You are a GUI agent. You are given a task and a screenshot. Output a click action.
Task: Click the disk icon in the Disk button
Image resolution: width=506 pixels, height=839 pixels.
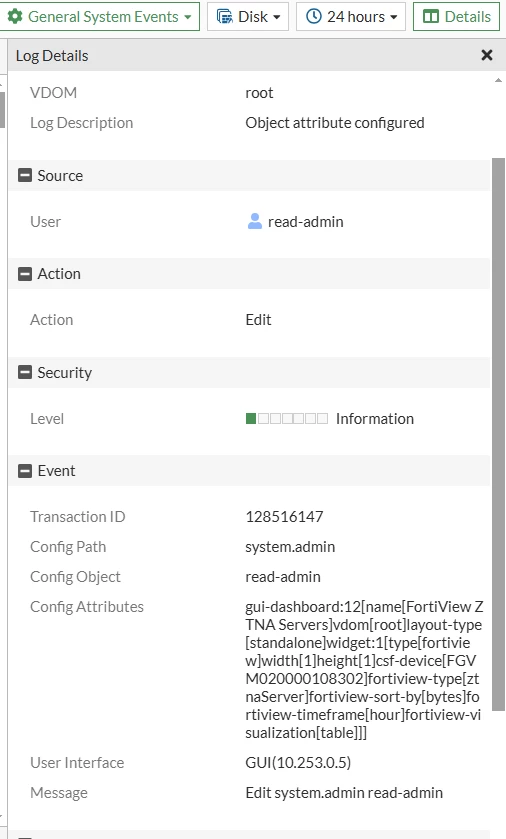[x=225, y=17]
